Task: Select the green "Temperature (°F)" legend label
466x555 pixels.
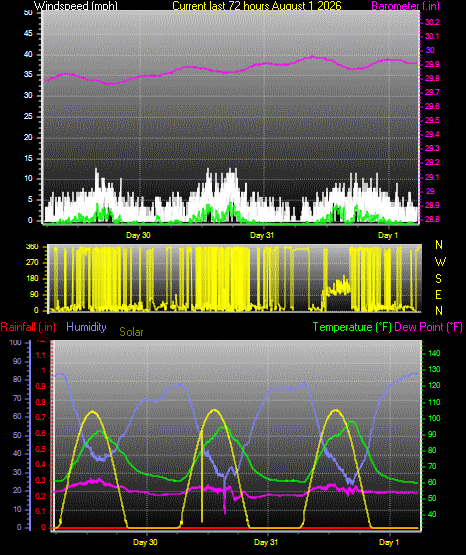Action: coord(352,327)
